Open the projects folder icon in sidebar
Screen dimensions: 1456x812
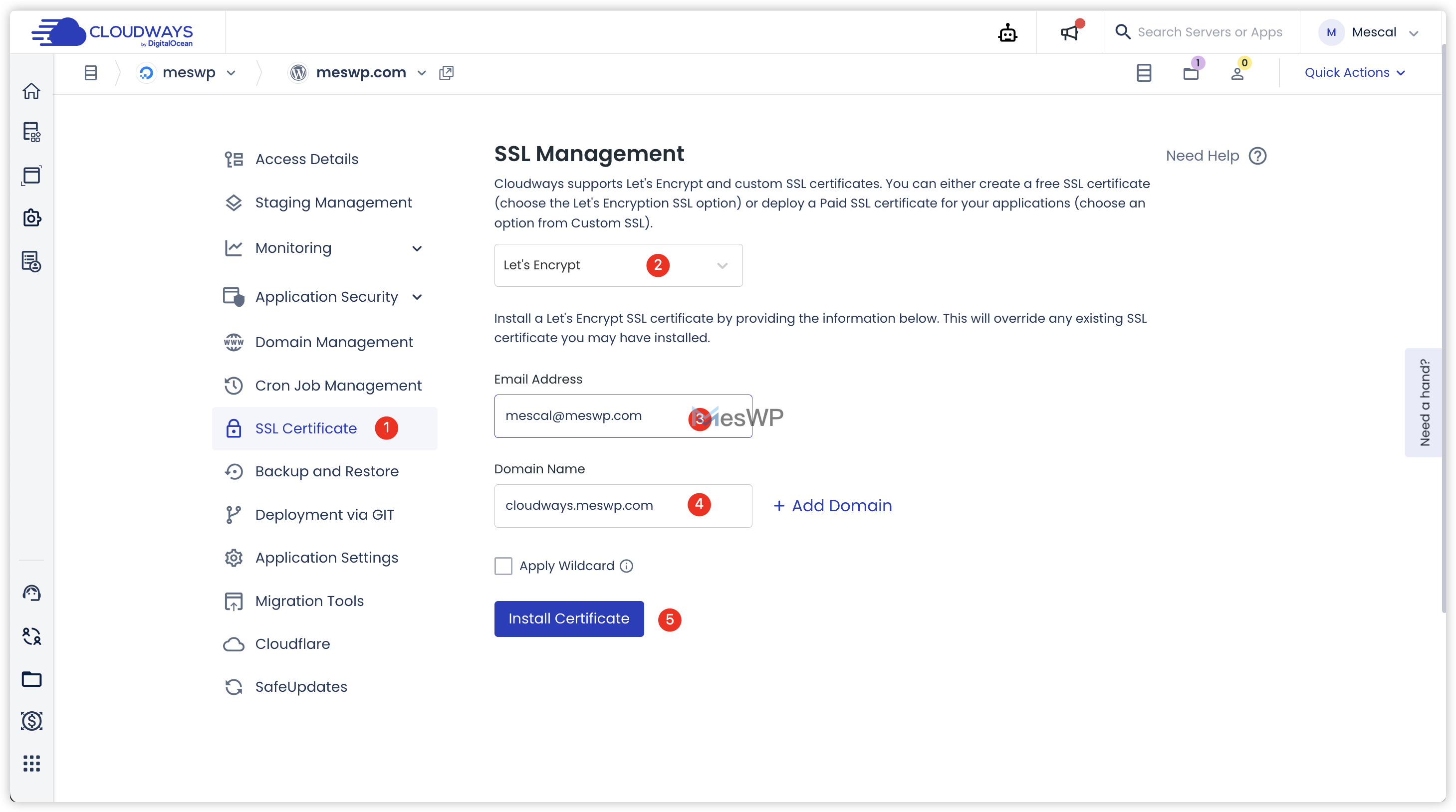[31, 679]
